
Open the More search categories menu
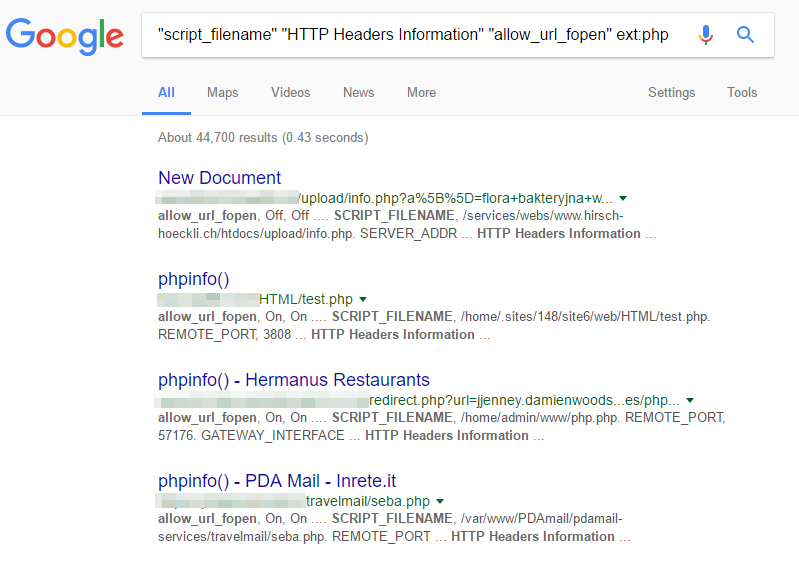click(x=421, y=92)
